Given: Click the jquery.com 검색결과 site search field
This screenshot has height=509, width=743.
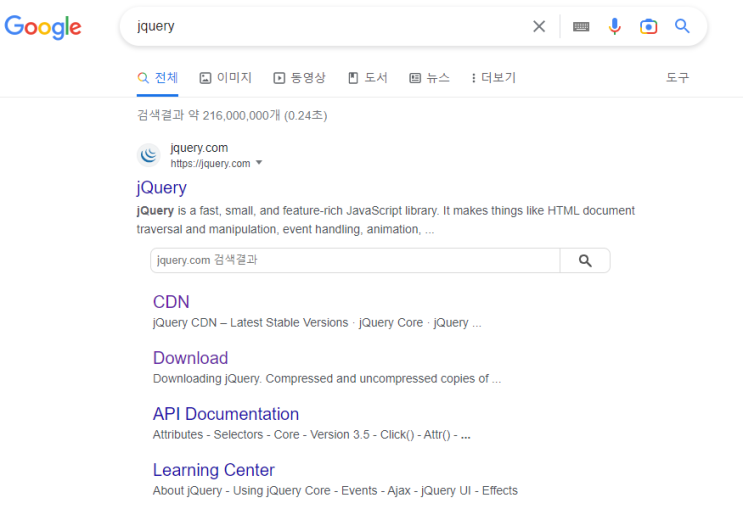Looking at the screenshot, I should [x=355, y=260].
